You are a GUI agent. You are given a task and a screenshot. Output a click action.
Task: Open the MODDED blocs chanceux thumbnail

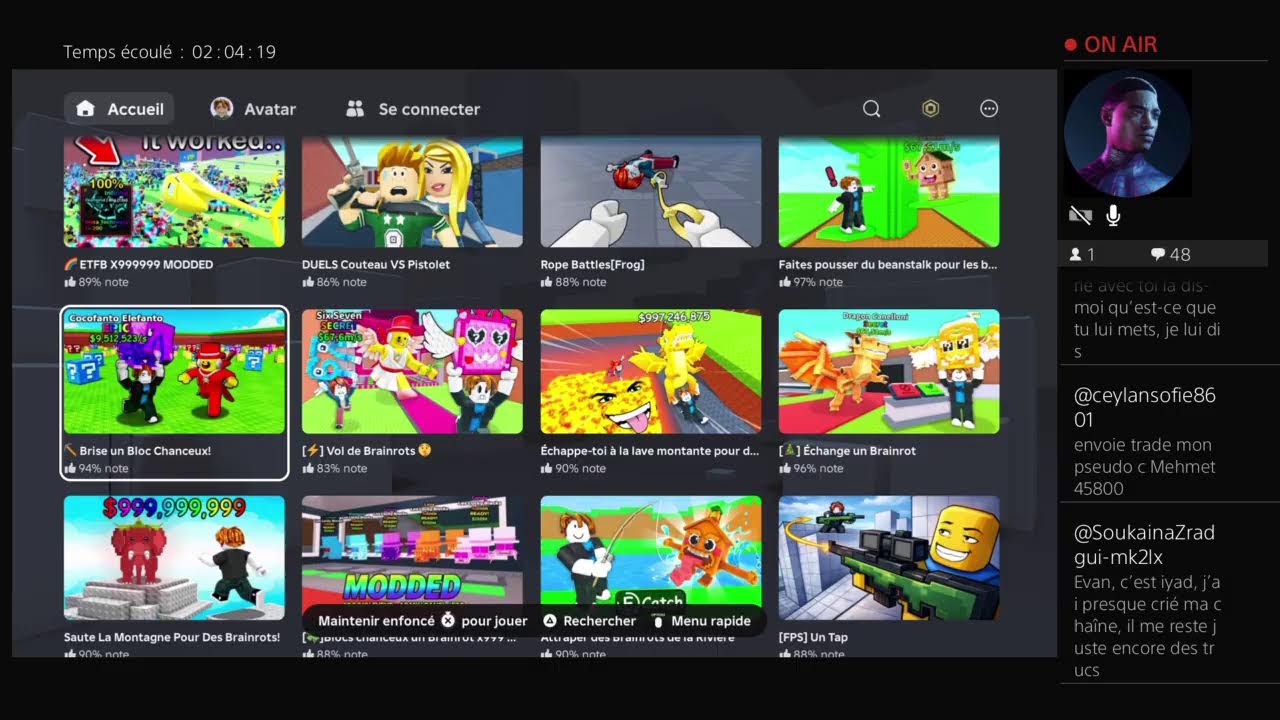coord(412,558)
